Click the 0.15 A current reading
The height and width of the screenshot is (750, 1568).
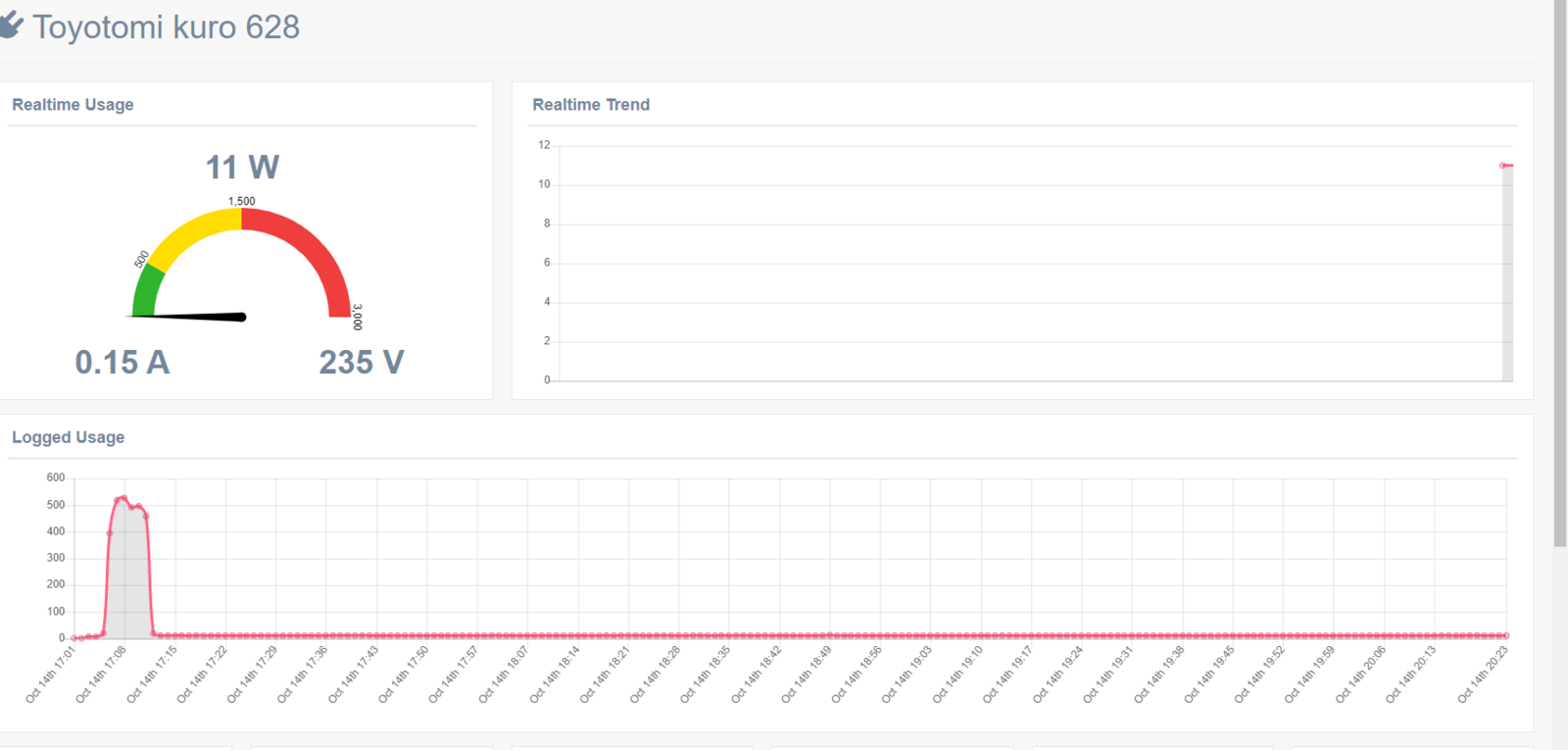tap(122, 363)
